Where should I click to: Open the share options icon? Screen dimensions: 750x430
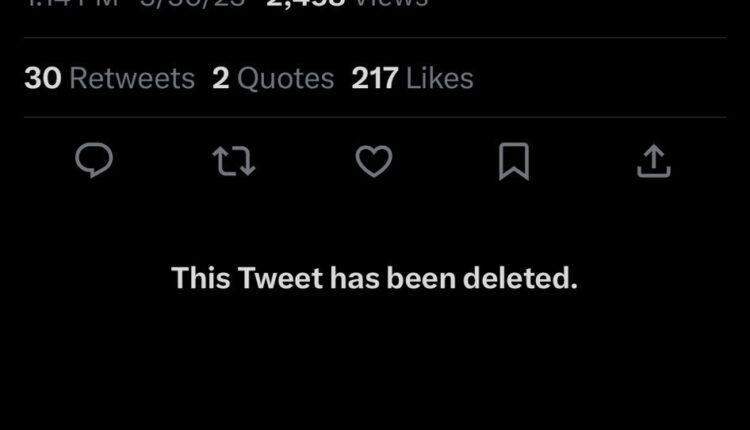[x=652, y=161]
